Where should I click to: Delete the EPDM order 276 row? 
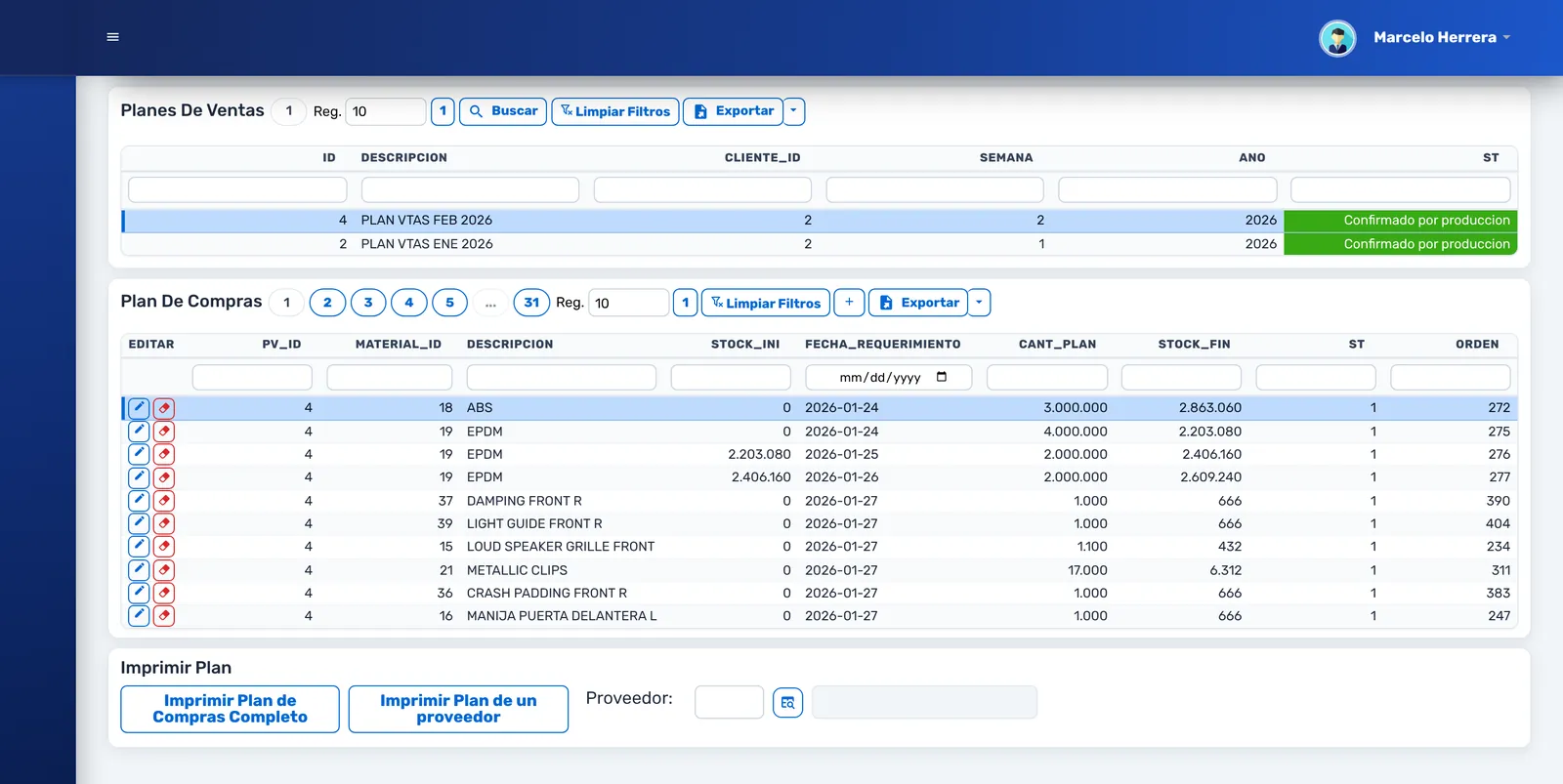164,454
